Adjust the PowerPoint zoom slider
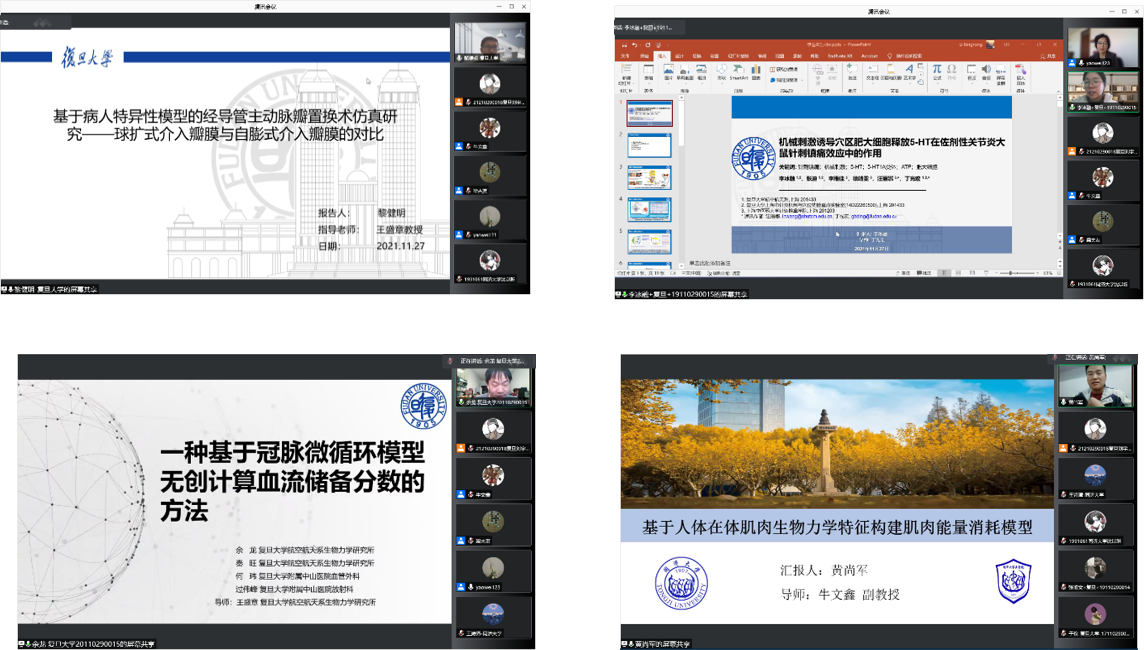 (x=1010, y=273)
